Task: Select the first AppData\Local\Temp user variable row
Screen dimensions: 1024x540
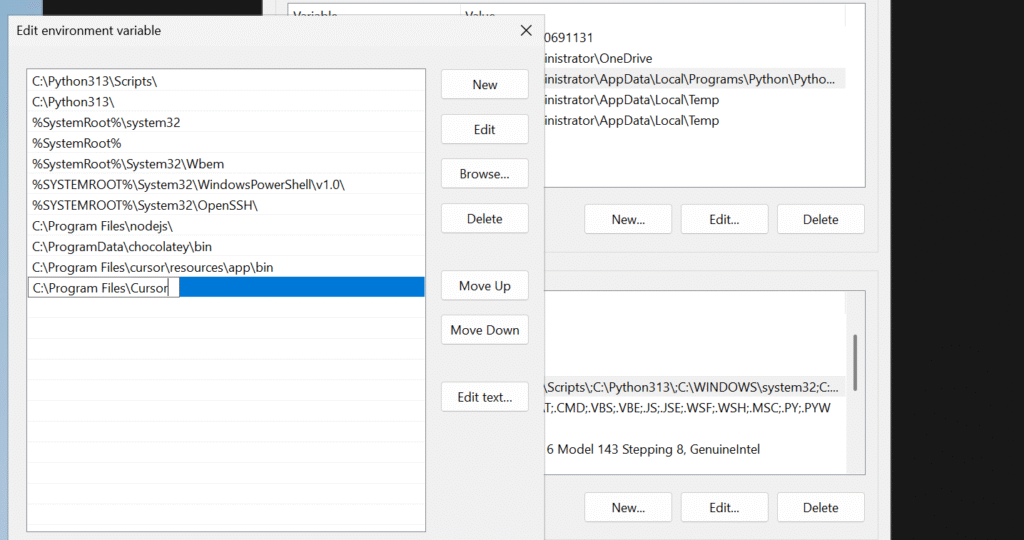Action: [694, 100]
